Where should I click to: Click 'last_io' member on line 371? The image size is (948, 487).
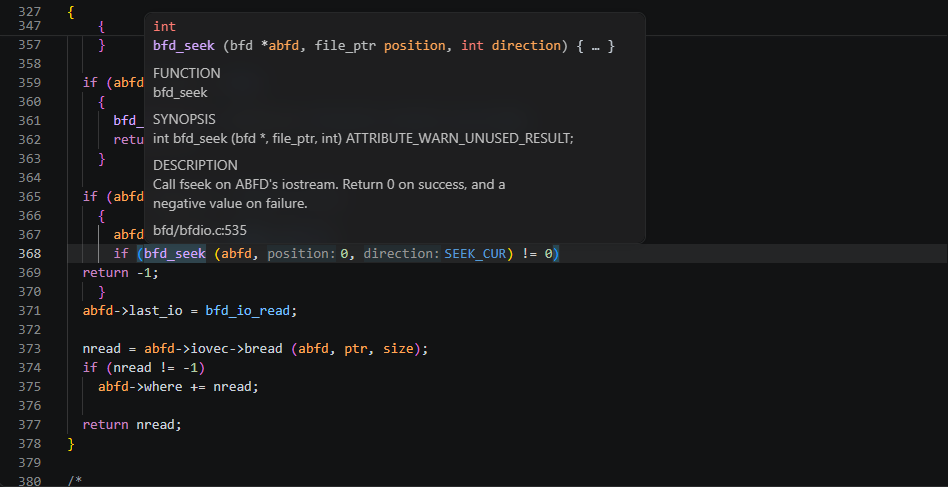[155, 311]
